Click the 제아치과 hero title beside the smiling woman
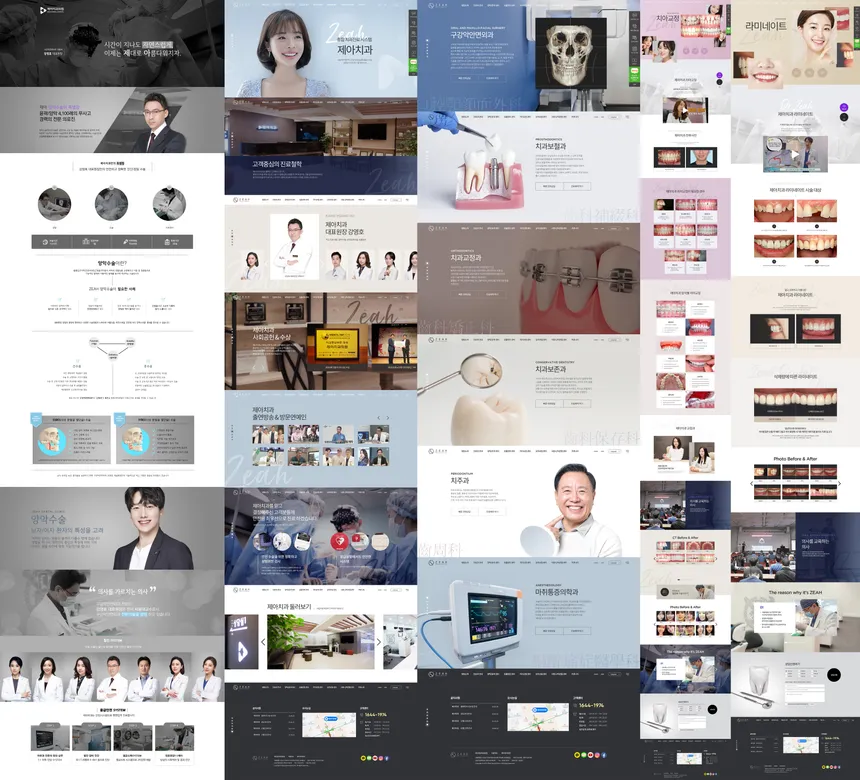860x780 pixels. pos(355,50)
